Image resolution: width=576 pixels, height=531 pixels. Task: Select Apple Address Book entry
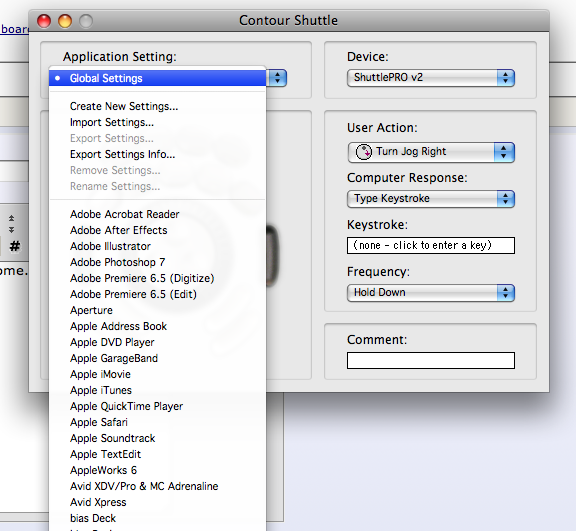(x=157, y=326)
